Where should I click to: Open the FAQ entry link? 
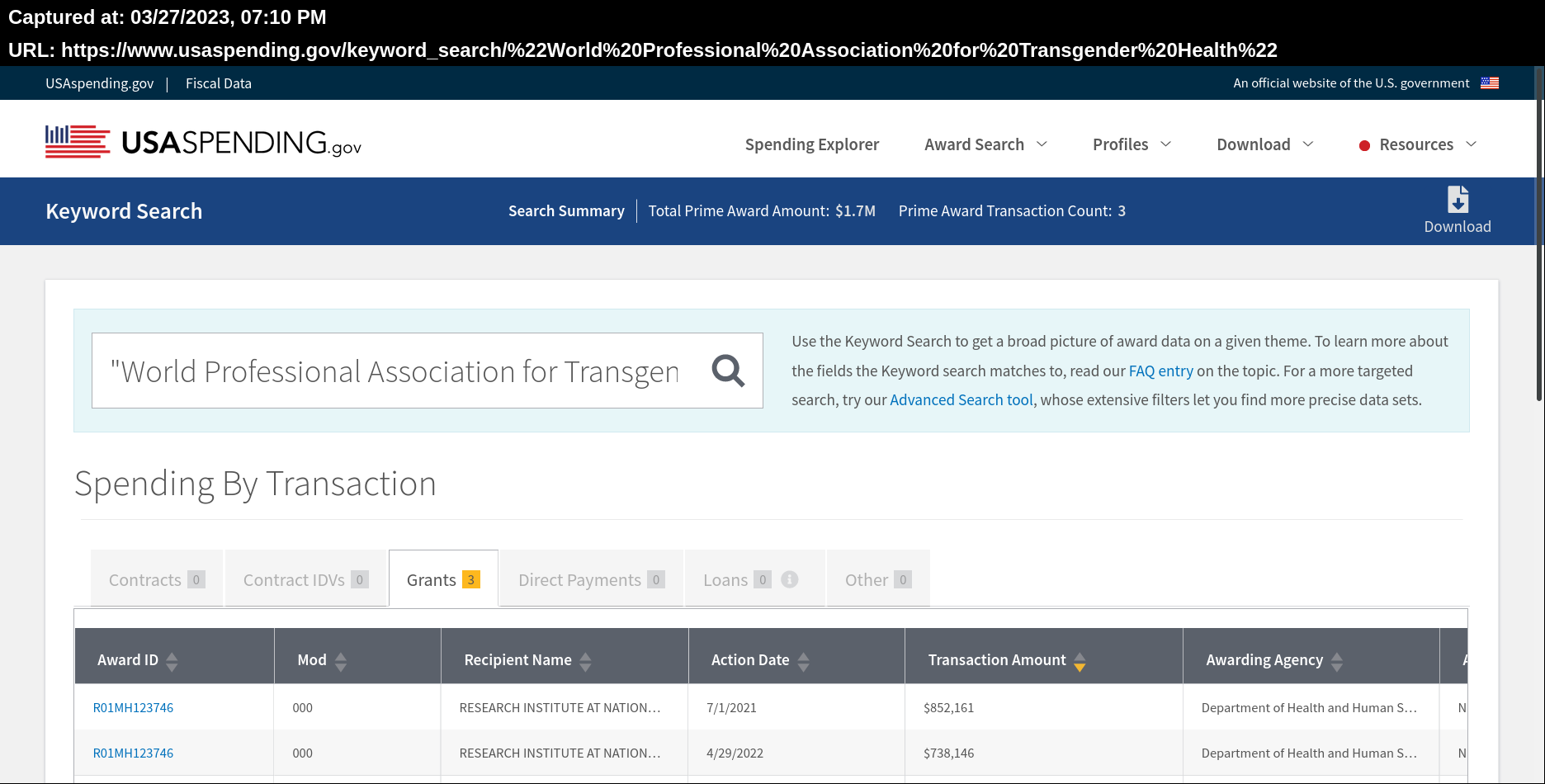tap(1160, 371)
